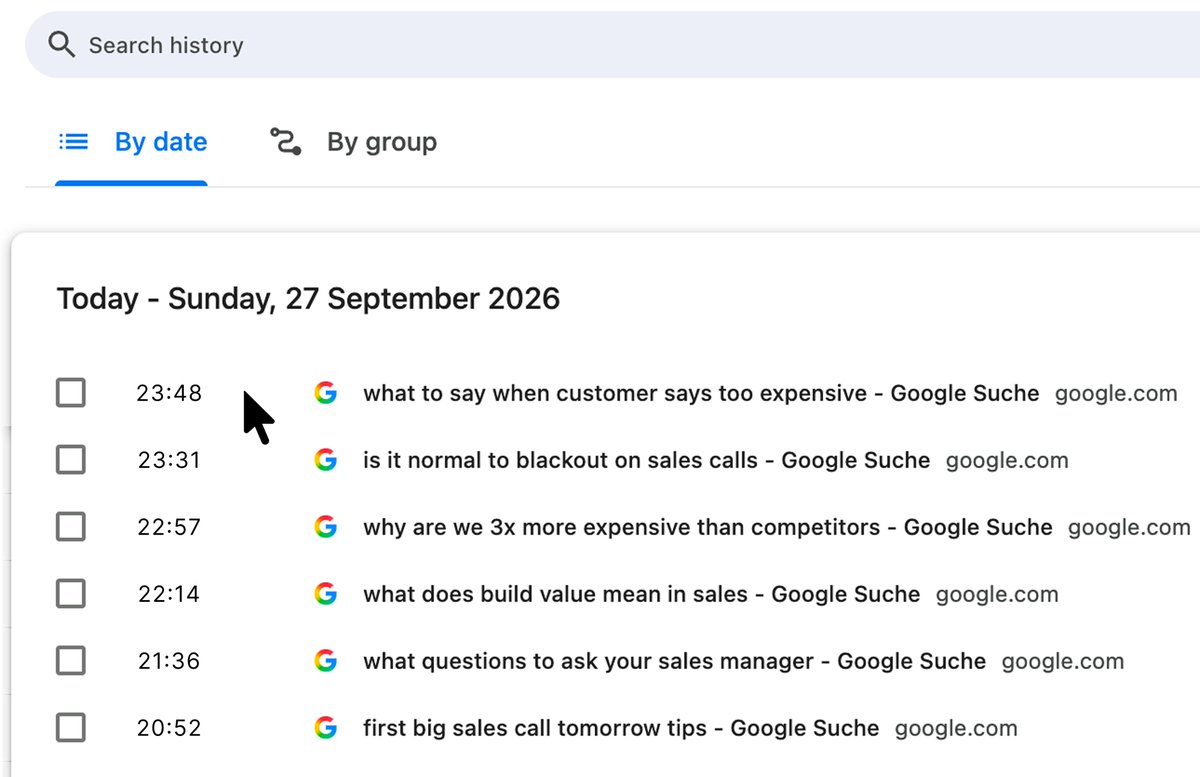The height and width of the screenshot is (777, 1200).
Task: Click the Google favicon on the 21:36 row
Action: click(x=325, y=661)
